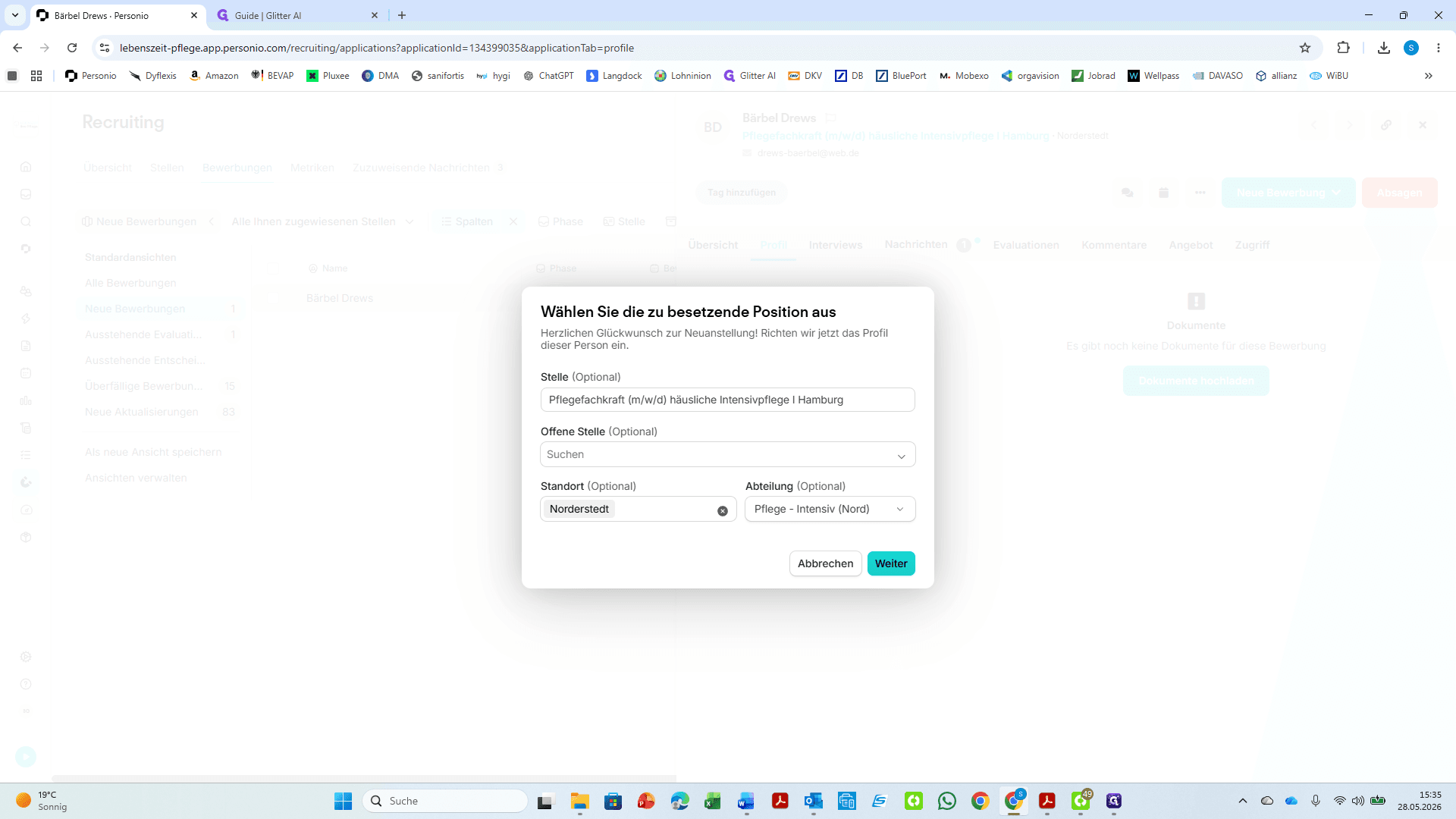
Task: Click the Absagen button in the background
Action: point(1399,193)
